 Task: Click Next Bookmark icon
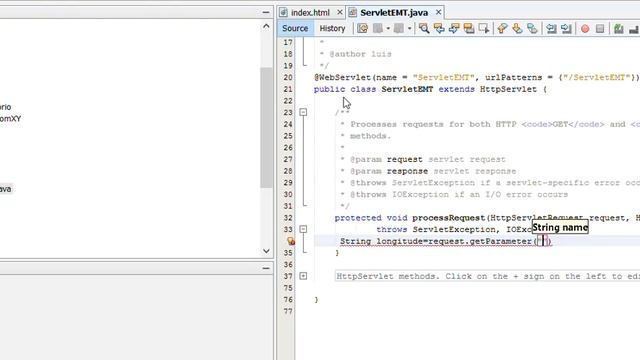point(517,28)
